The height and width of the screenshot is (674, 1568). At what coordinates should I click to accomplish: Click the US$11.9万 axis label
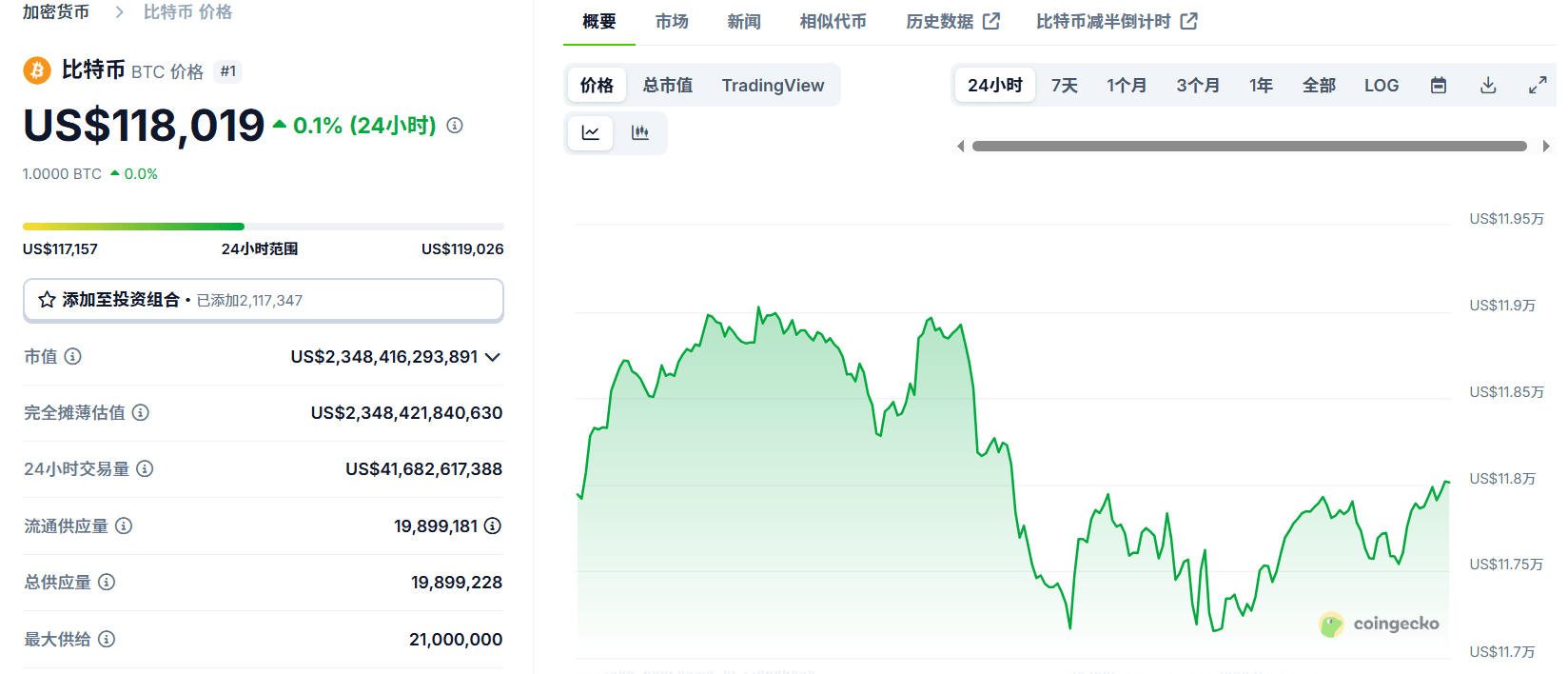(x=1502, y=306)
